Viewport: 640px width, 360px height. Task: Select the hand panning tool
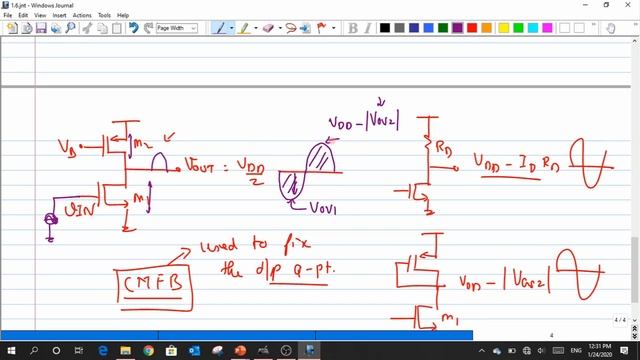click(611, 28)
